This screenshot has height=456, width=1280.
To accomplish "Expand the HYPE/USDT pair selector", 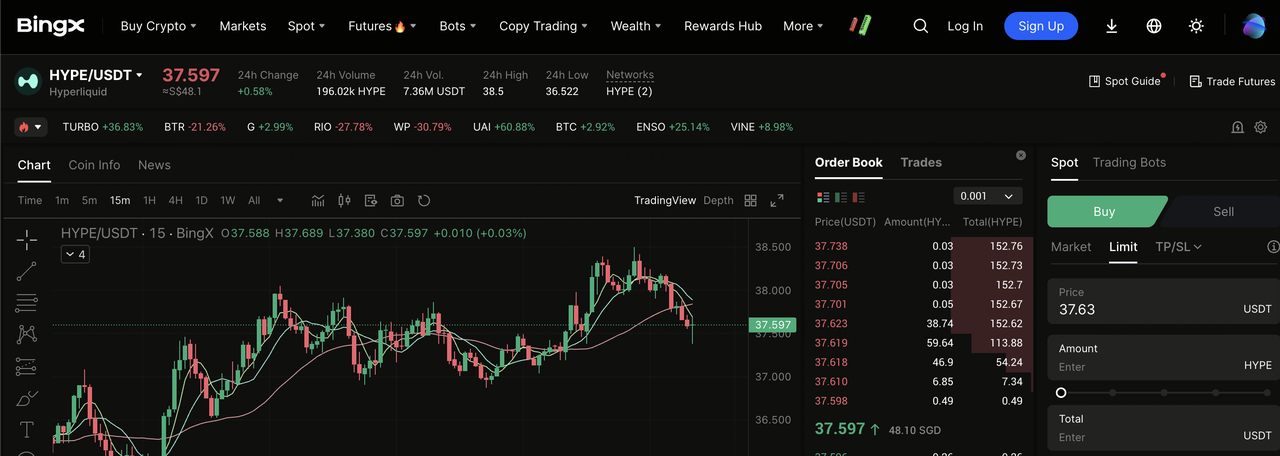I will [x=139, y=75].
